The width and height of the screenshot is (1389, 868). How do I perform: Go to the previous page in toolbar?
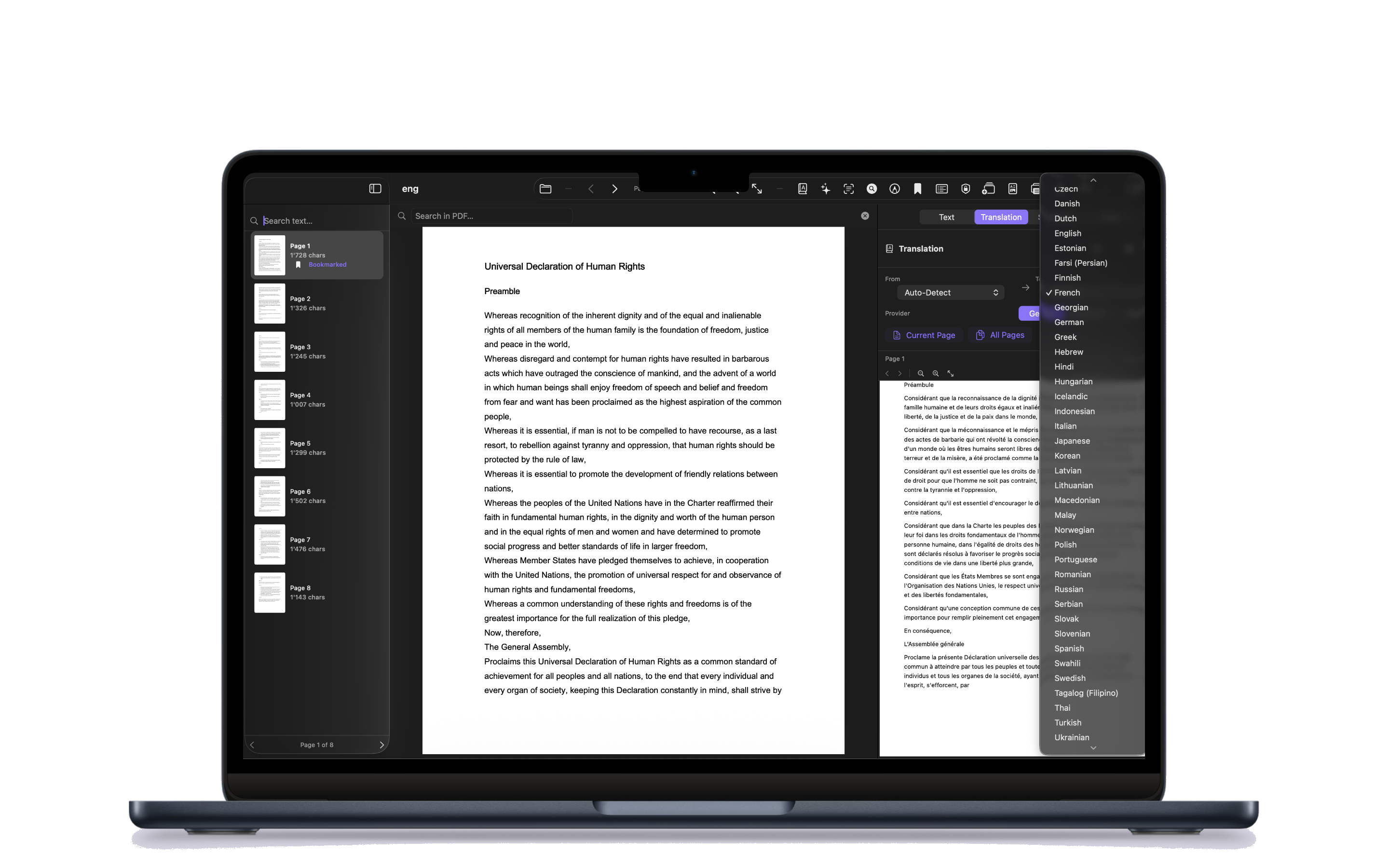[x=591, y=188]
